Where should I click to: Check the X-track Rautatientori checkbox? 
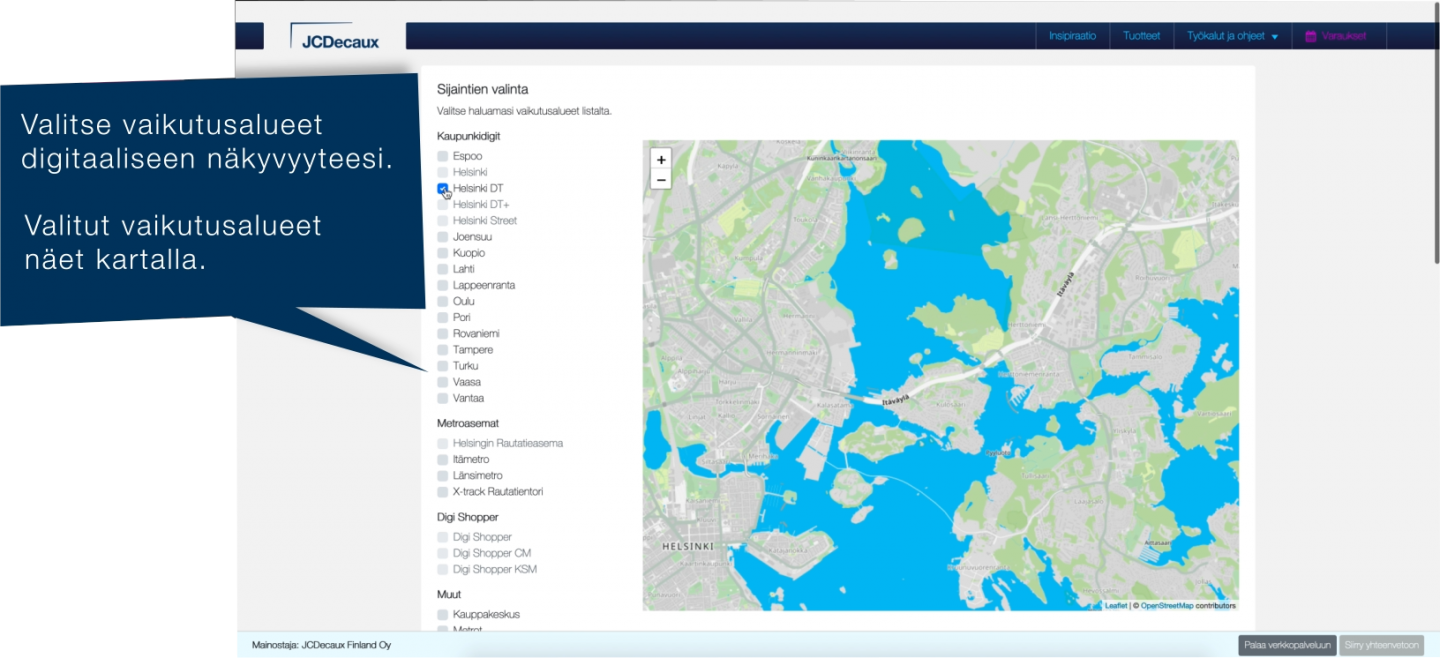coord(443,492)
